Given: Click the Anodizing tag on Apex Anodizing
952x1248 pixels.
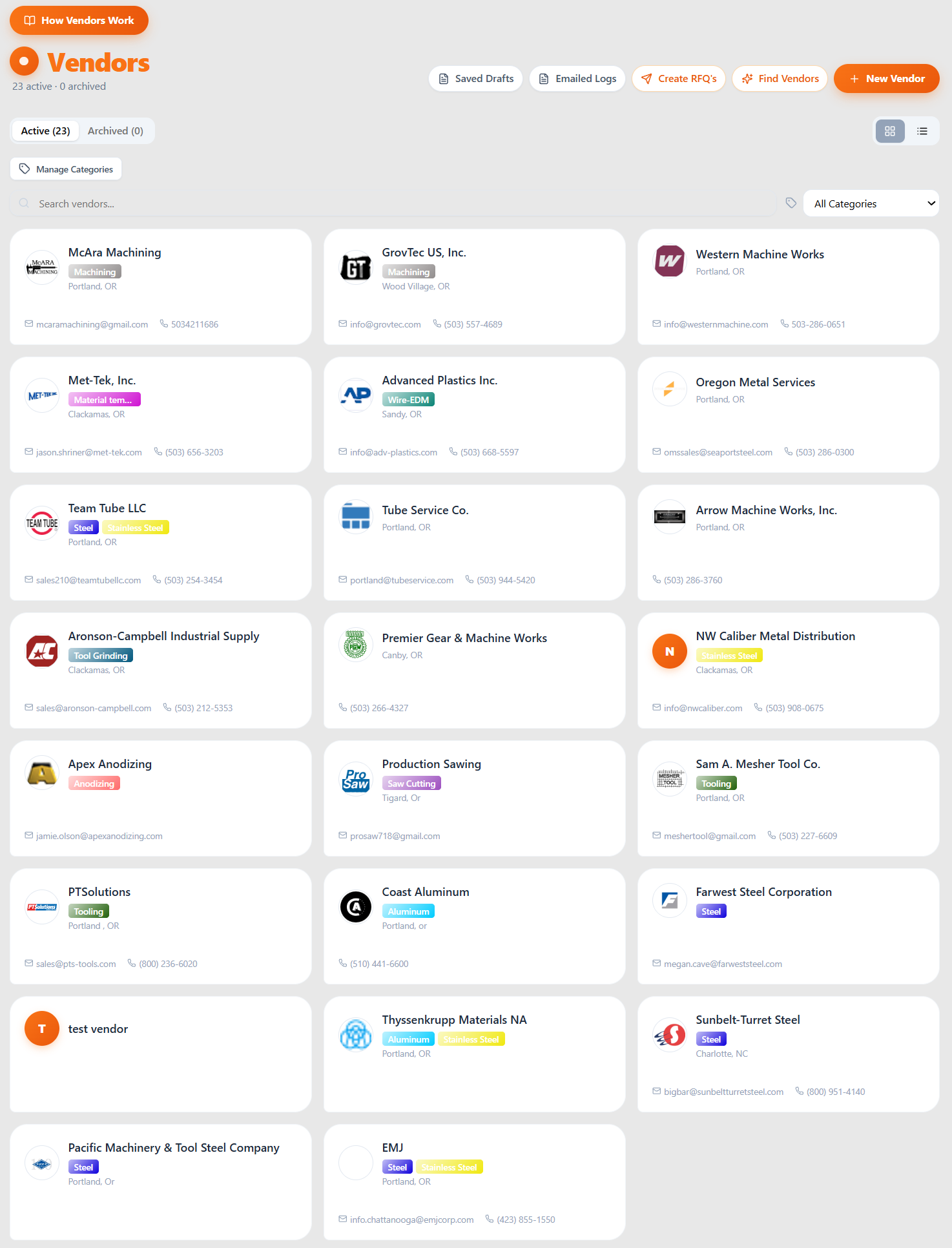Looking at the screenshot, I should (94, 784).
